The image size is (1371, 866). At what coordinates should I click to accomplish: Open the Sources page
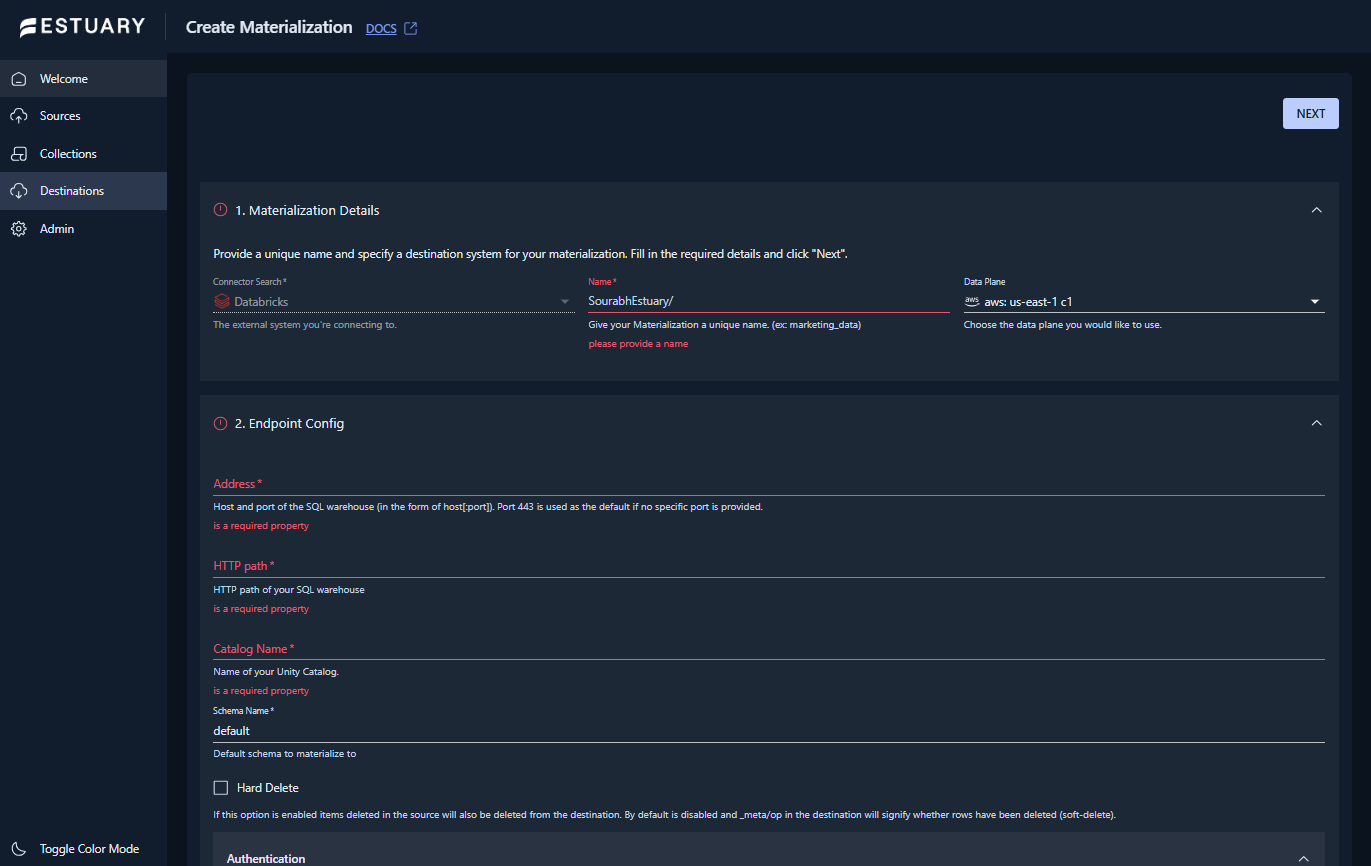coord(60,116)
